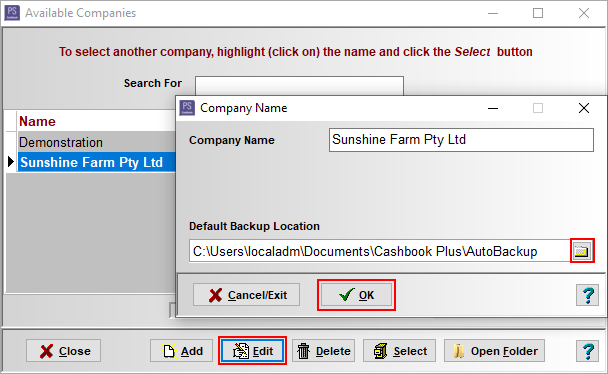Select Sunshine Farm Pty Ltd row
The height and width of the screenshot is (374, 608).
click(x=96, y=162)
